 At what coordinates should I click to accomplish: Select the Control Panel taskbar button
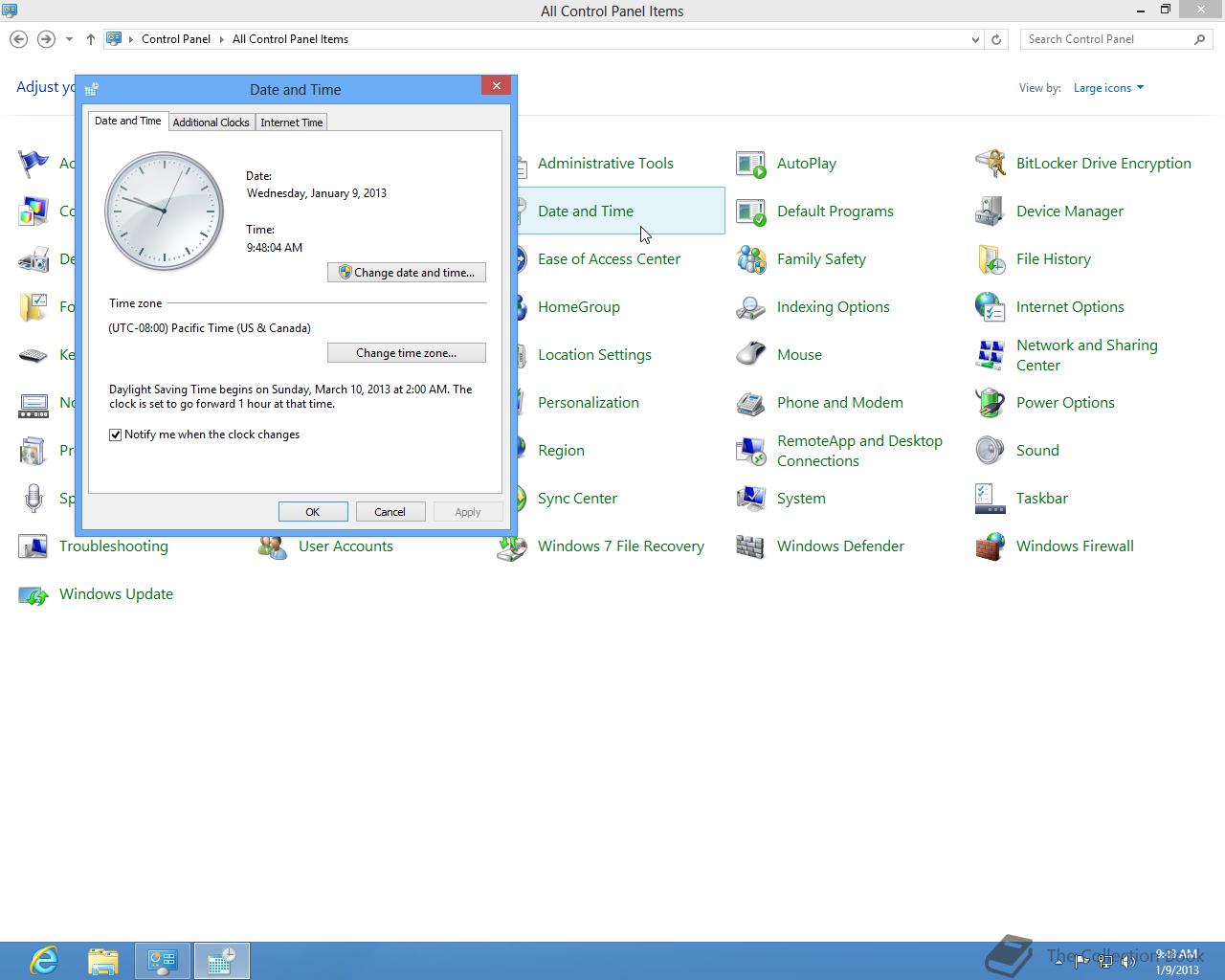162,960
